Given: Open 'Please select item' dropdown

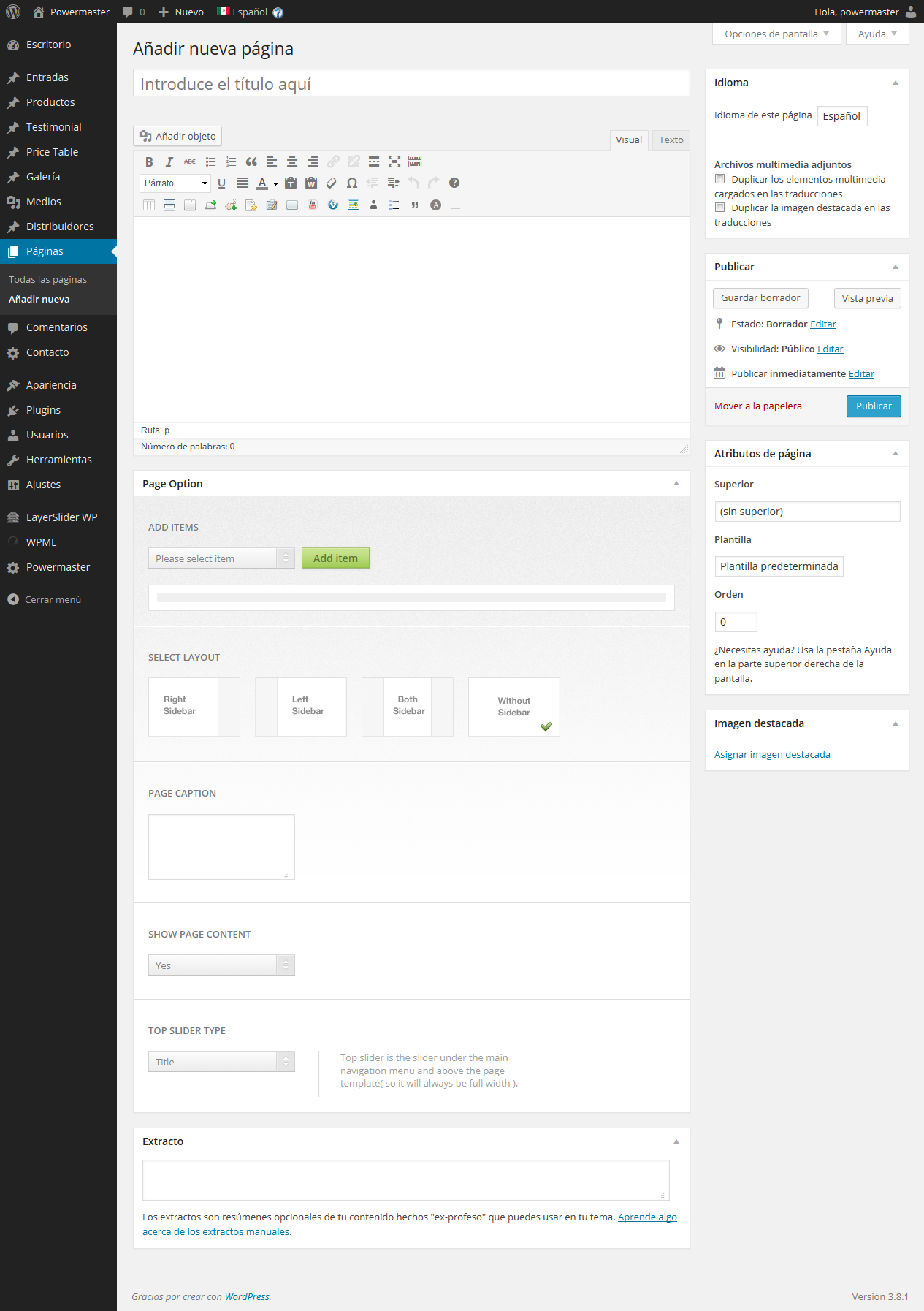Looking at the screenshot, I should click(221, 558).
